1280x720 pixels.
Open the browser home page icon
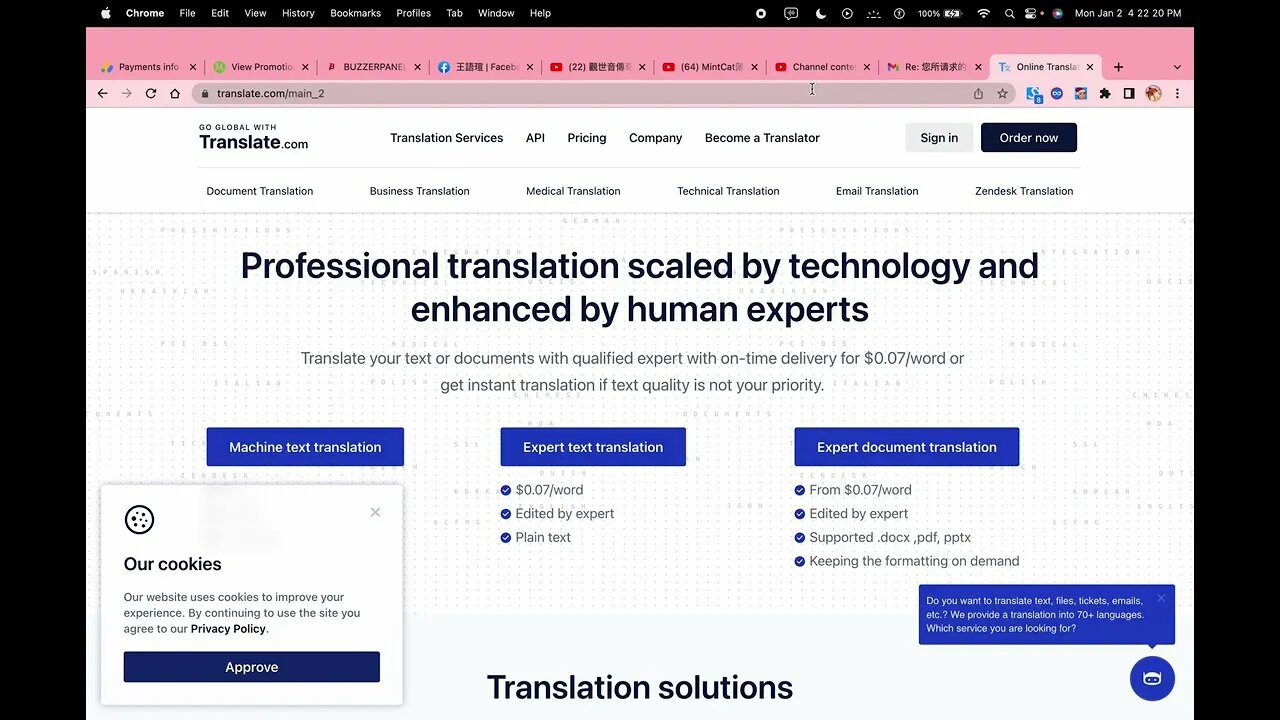175,93
